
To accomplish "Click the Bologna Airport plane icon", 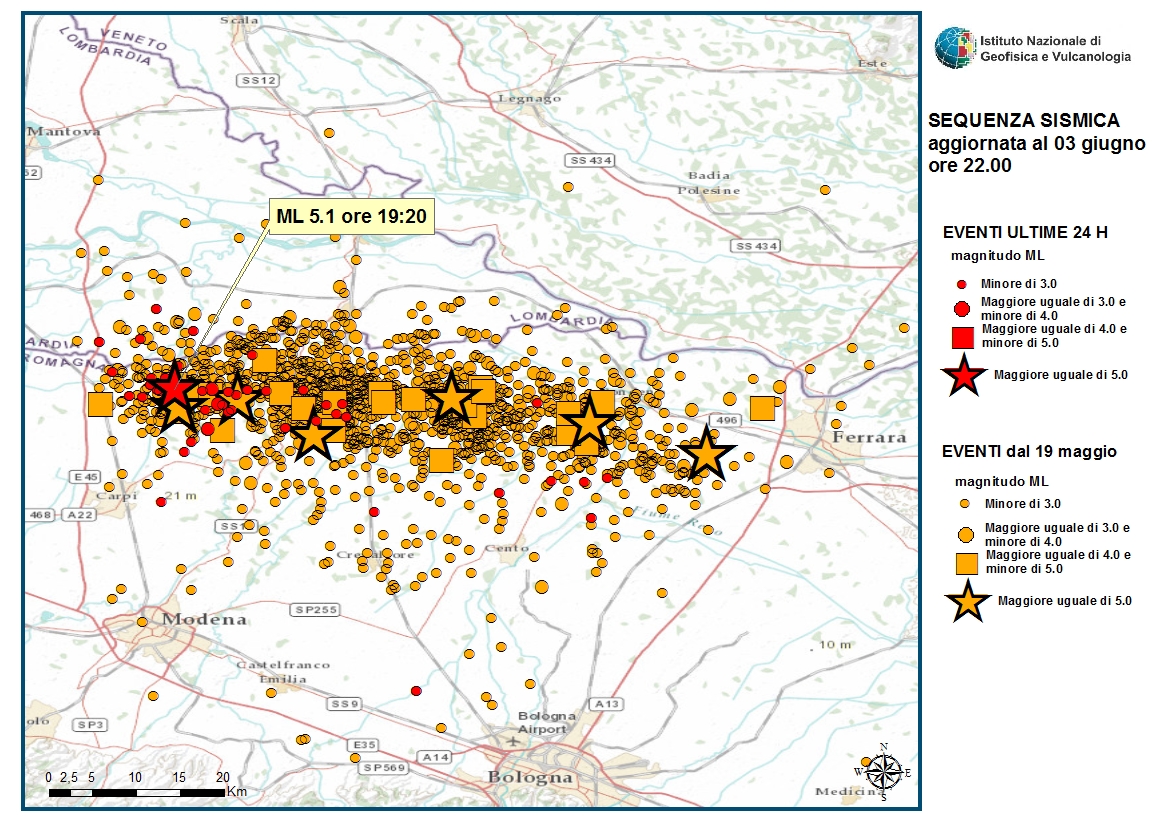I will tap(516, 740).
